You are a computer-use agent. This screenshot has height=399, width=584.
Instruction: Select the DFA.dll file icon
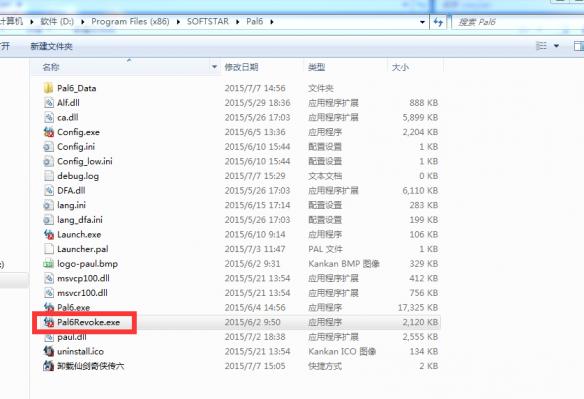[x=48, y=190]
